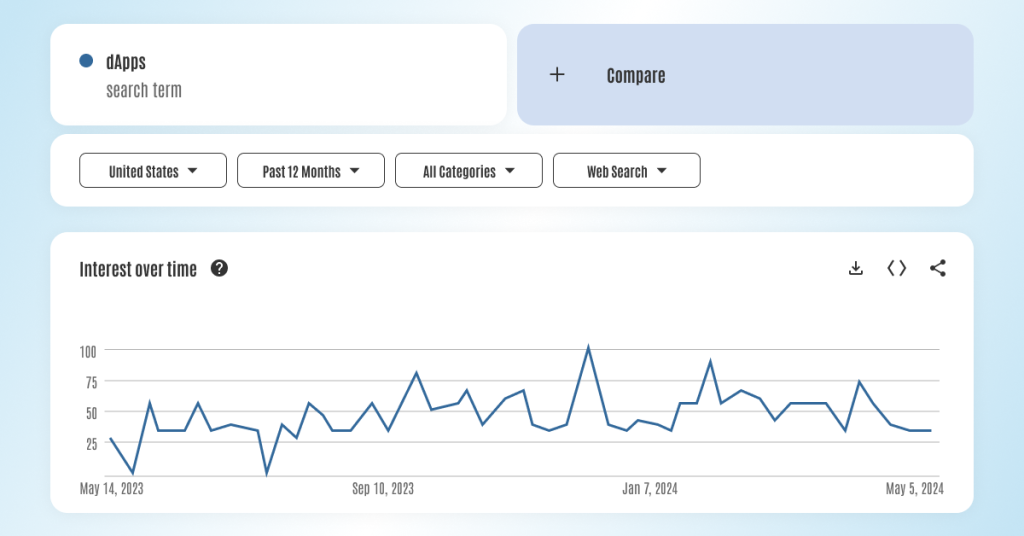Share the Interest over time chart
Screen dimensions: 1024x536
937,268
